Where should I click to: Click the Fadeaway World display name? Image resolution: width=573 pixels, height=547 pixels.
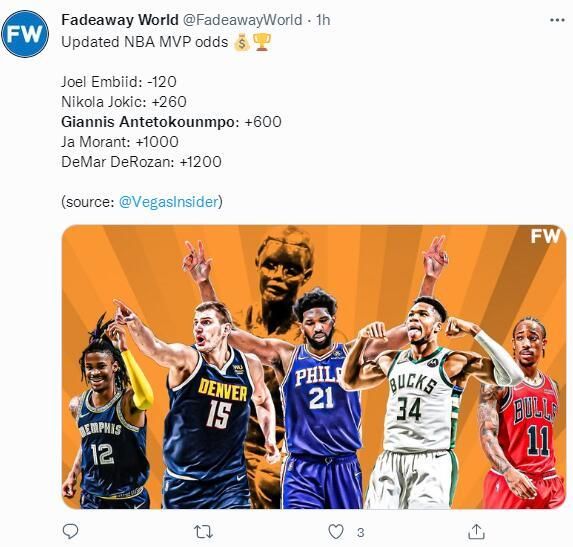(x=120, y=20)
